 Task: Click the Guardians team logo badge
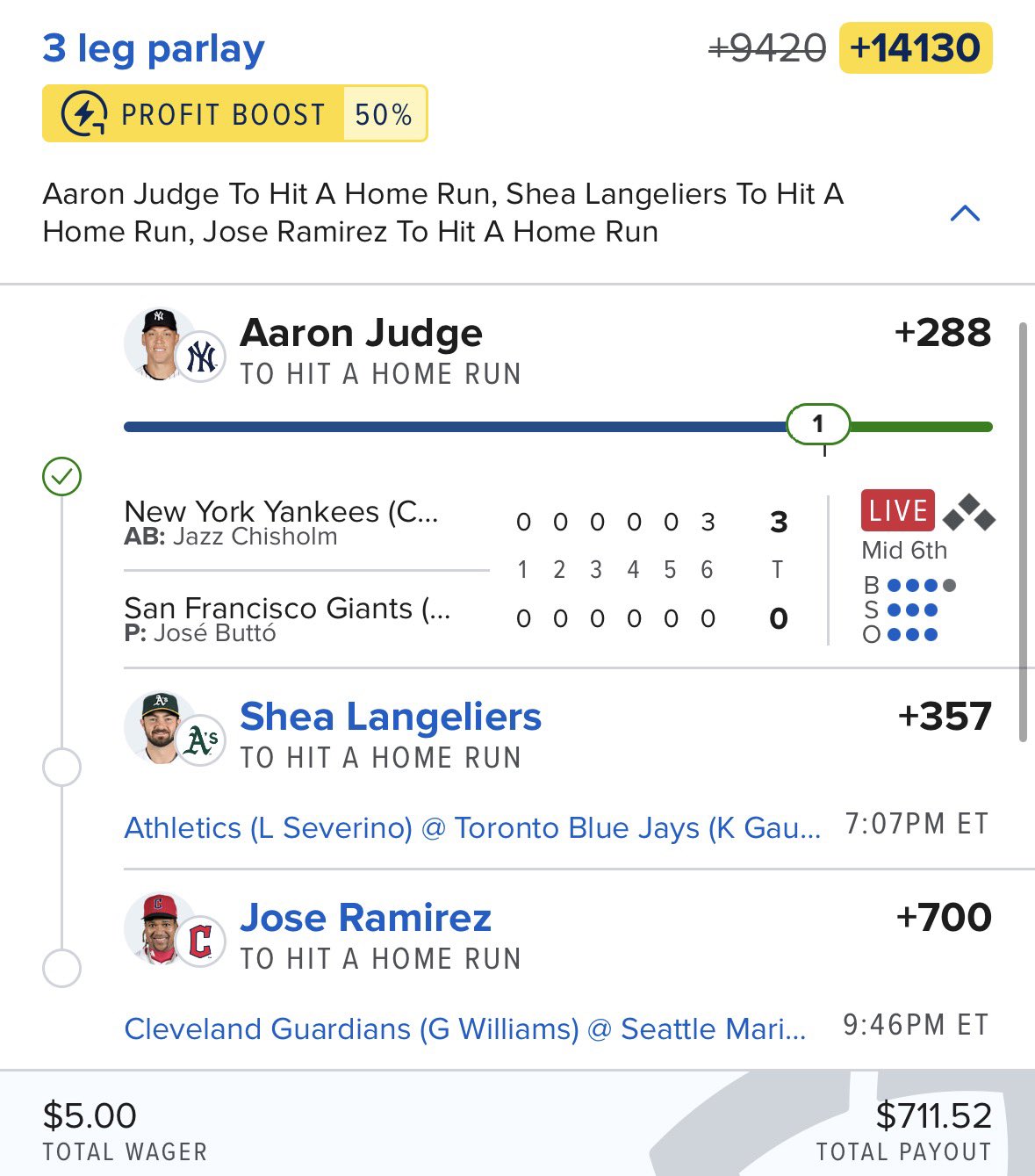[x=201, y=942]
